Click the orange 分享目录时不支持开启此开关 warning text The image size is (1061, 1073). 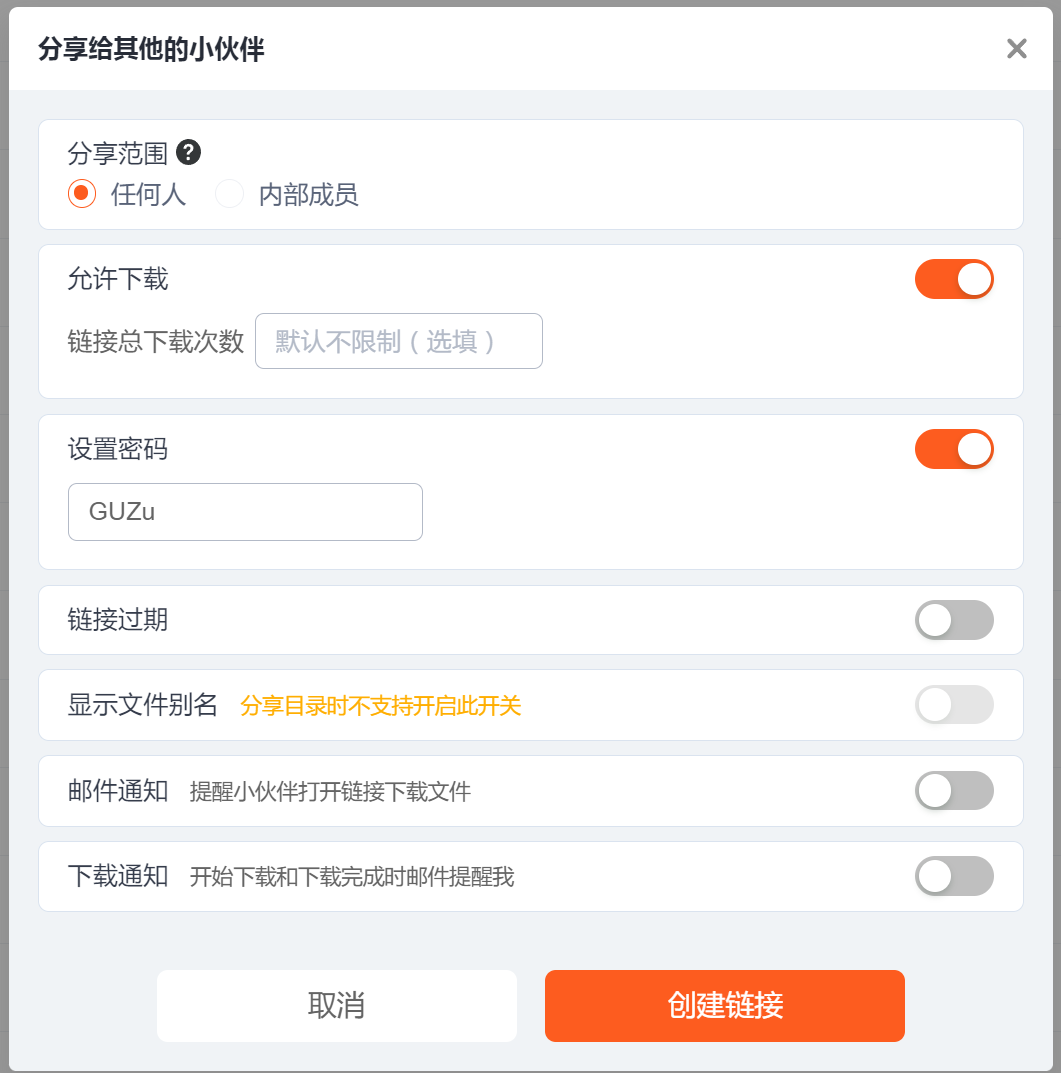381,706
